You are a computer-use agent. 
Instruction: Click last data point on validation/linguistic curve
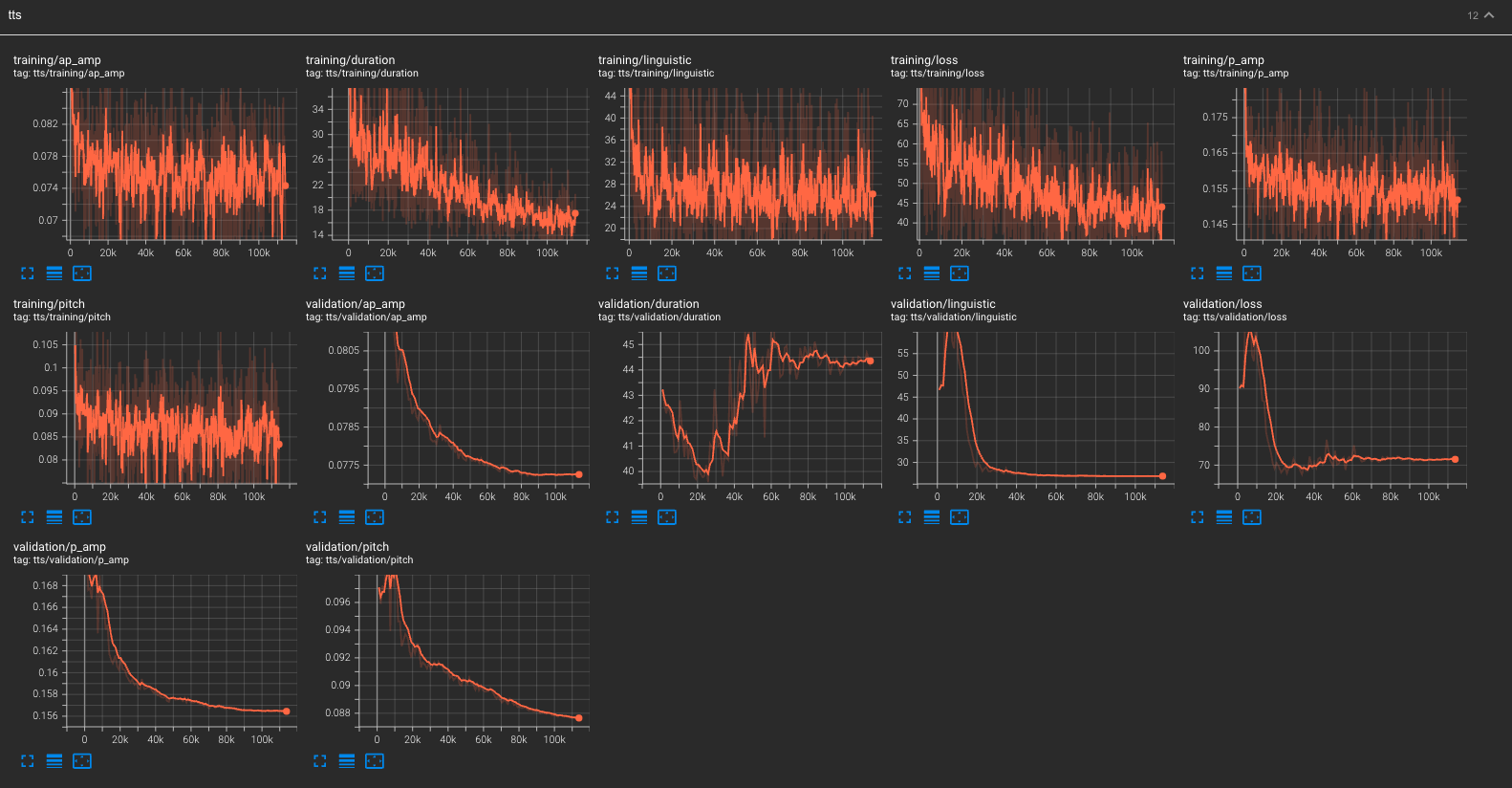coord(1162,475)
